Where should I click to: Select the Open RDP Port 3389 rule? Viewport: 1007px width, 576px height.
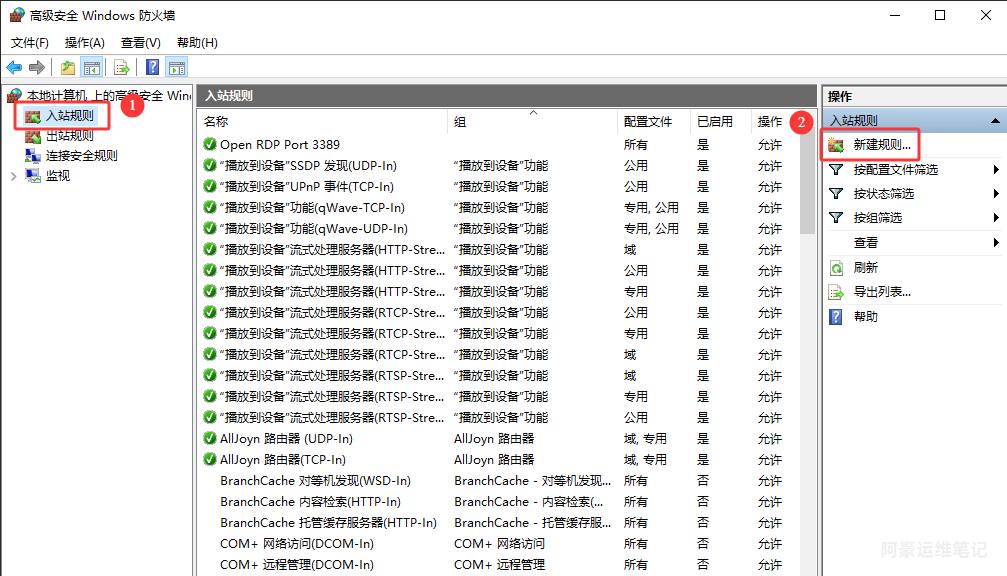click(279, 144)
